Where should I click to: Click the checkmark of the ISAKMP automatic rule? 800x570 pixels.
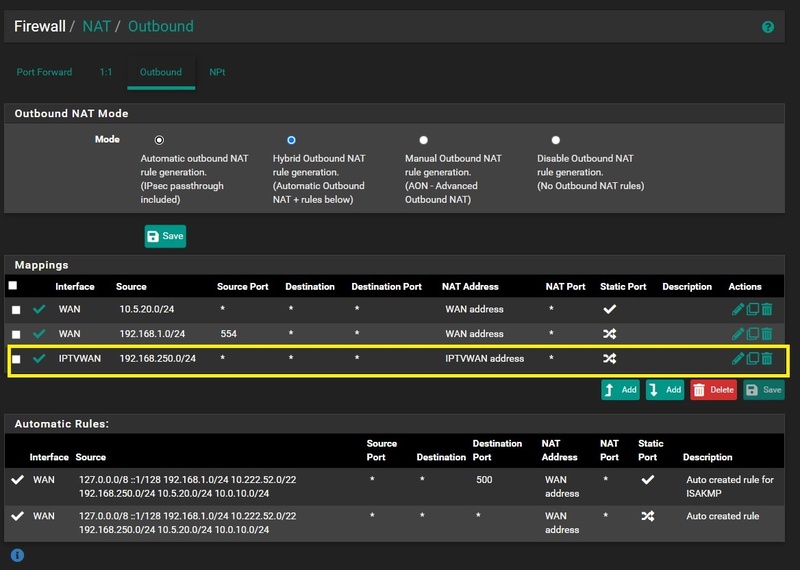coord(18,480)
